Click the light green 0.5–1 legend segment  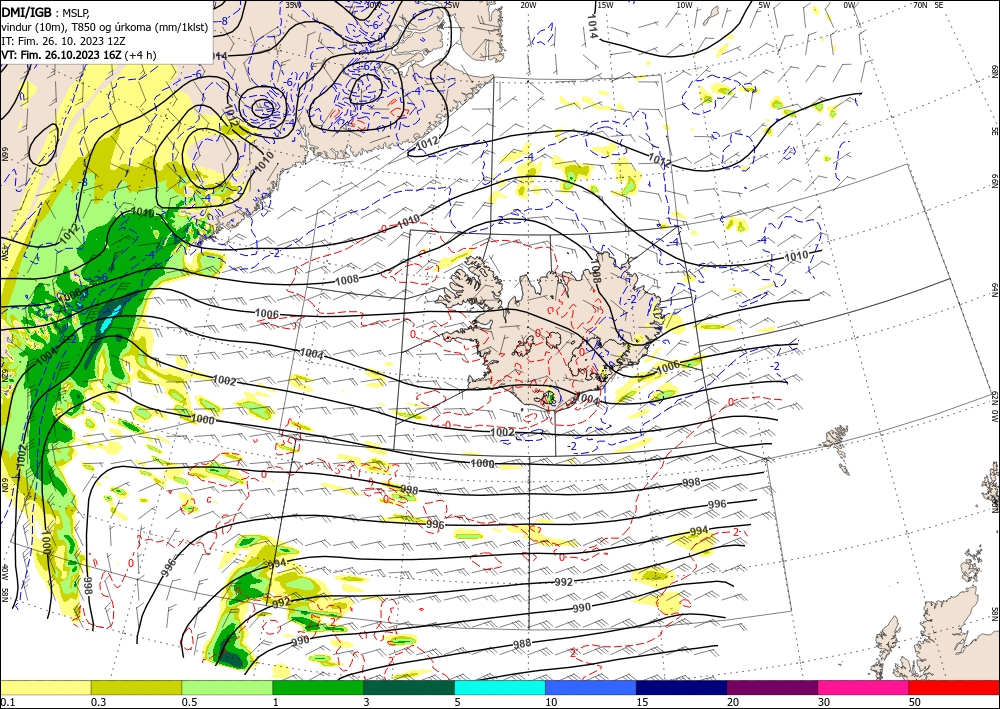tap(227, 687)
